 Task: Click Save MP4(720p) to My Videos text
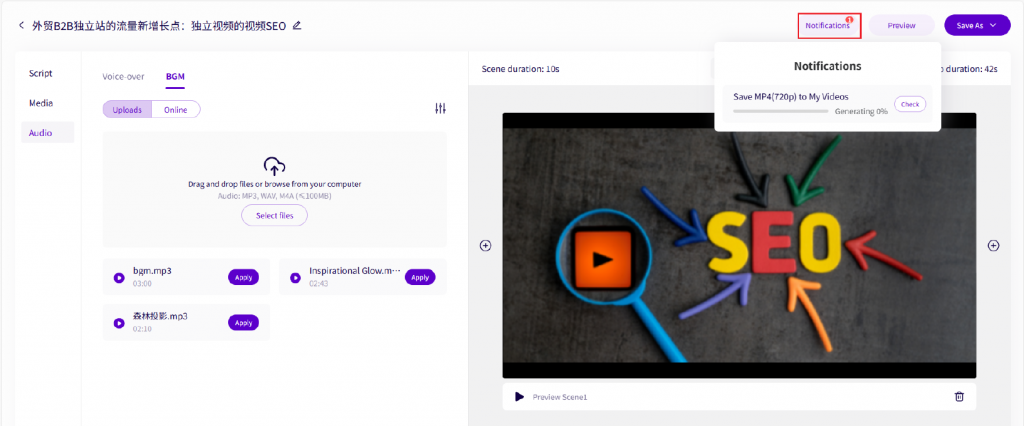click(791, 97)
